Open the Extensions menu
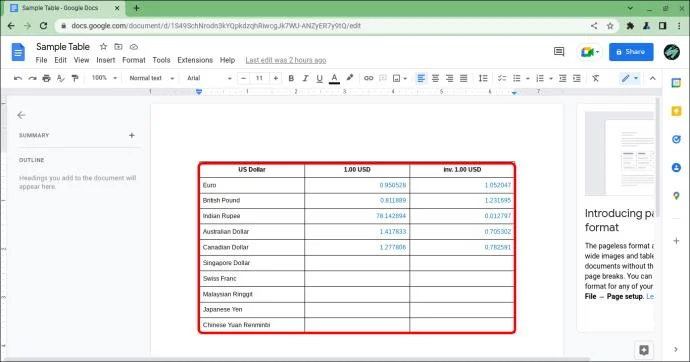Viewport: 690px width, 362px height. [x=195, y=60]
